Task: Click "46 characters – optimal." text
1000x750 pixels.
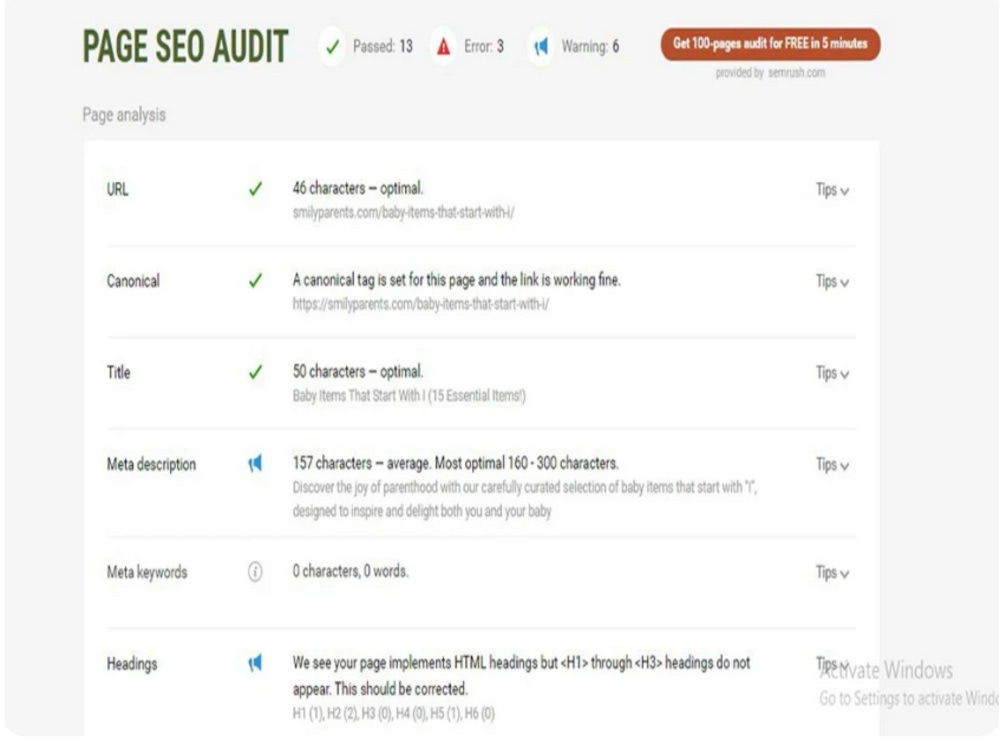Action: (x=358, y=189)
